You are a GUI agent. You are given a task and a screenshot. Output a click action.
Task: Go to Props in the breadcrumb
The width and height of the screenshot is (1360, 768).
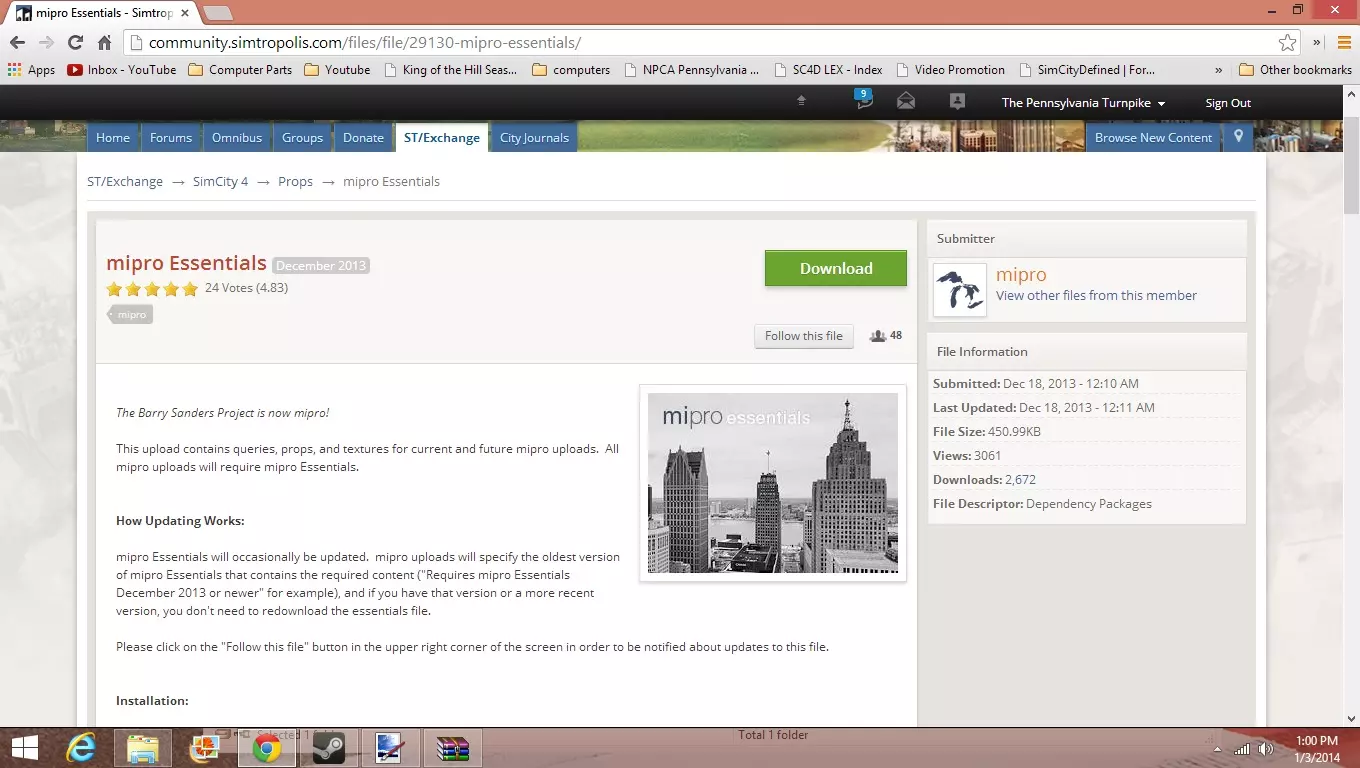tap(295, 181)
